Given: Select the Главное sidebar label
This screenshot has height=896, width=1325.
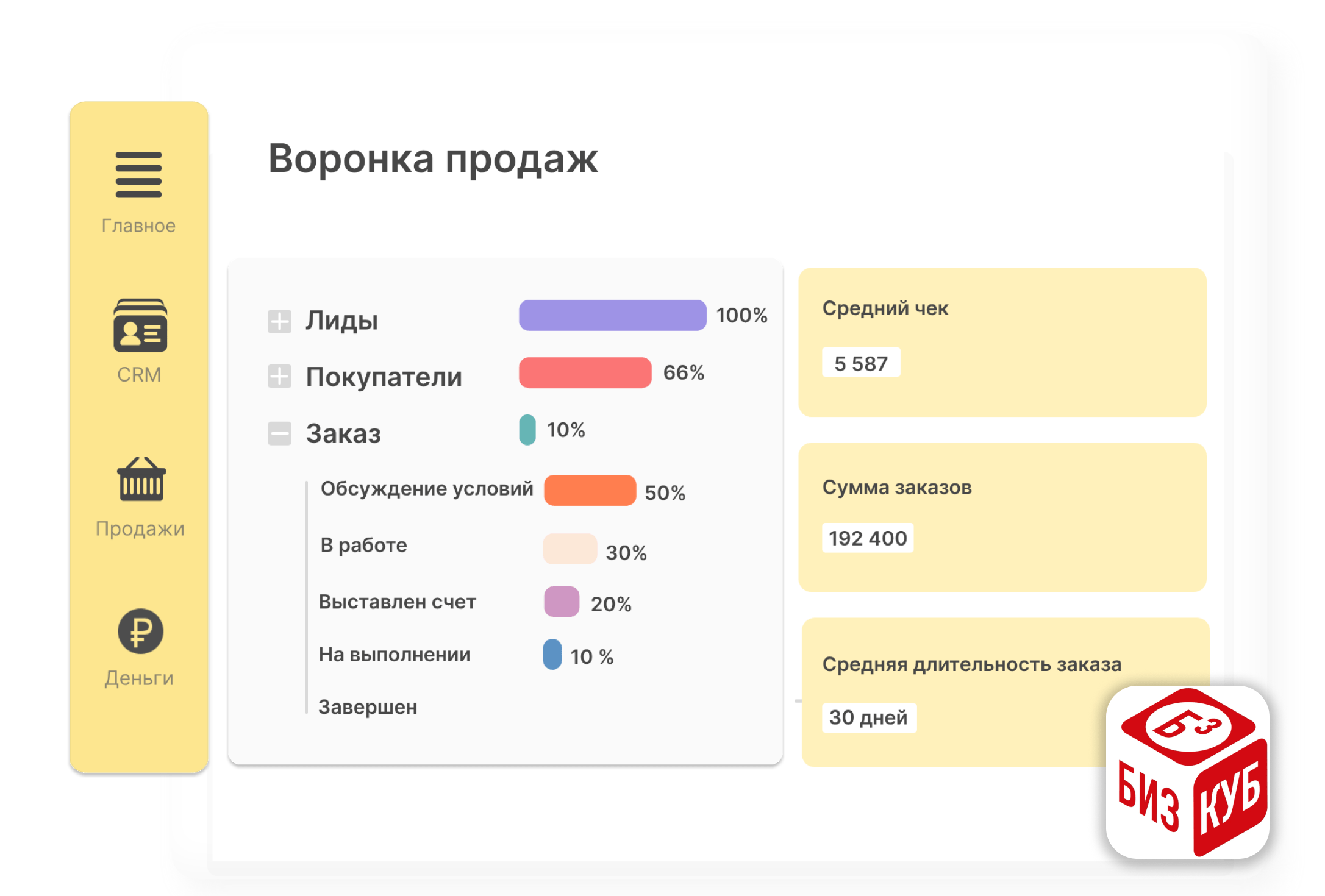Looking at the screenshot, I should pos(138,226).
